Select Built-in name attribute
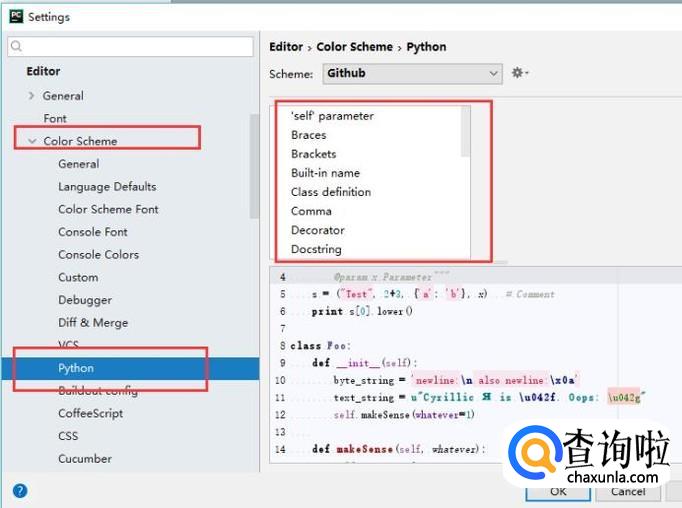 pos(325,173)
